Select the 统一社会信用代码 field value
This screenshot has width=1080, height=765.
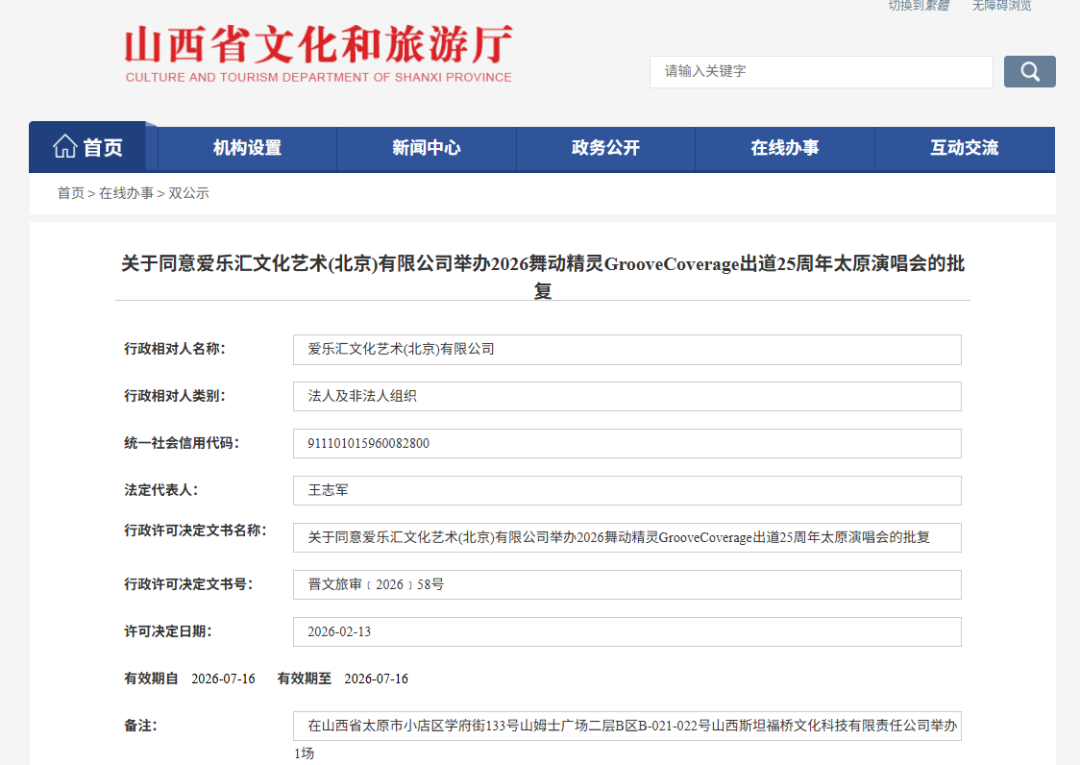626,443
